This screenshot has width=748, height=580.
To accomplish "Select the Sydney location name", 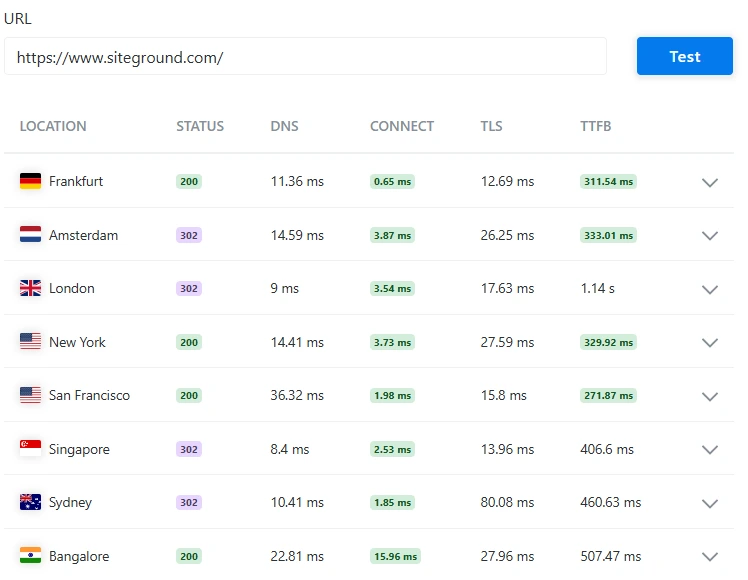I will (x=70, y=503).
